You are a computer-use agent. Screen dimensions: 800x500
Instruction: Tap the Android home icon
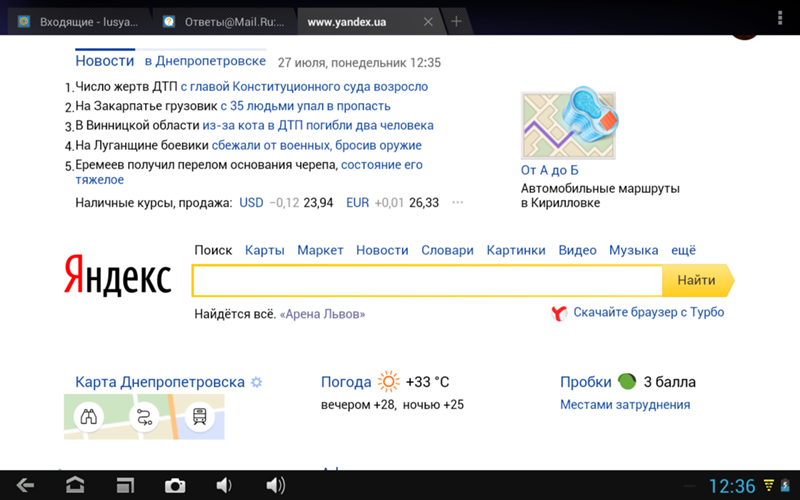75,485
